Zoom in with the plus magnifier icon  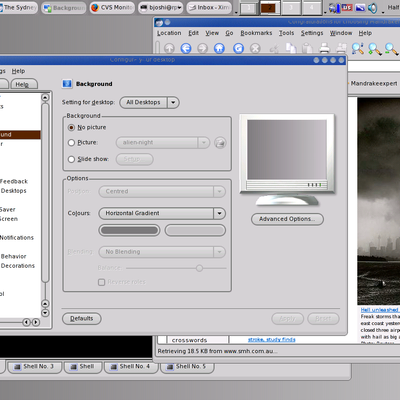click(375, 49)
